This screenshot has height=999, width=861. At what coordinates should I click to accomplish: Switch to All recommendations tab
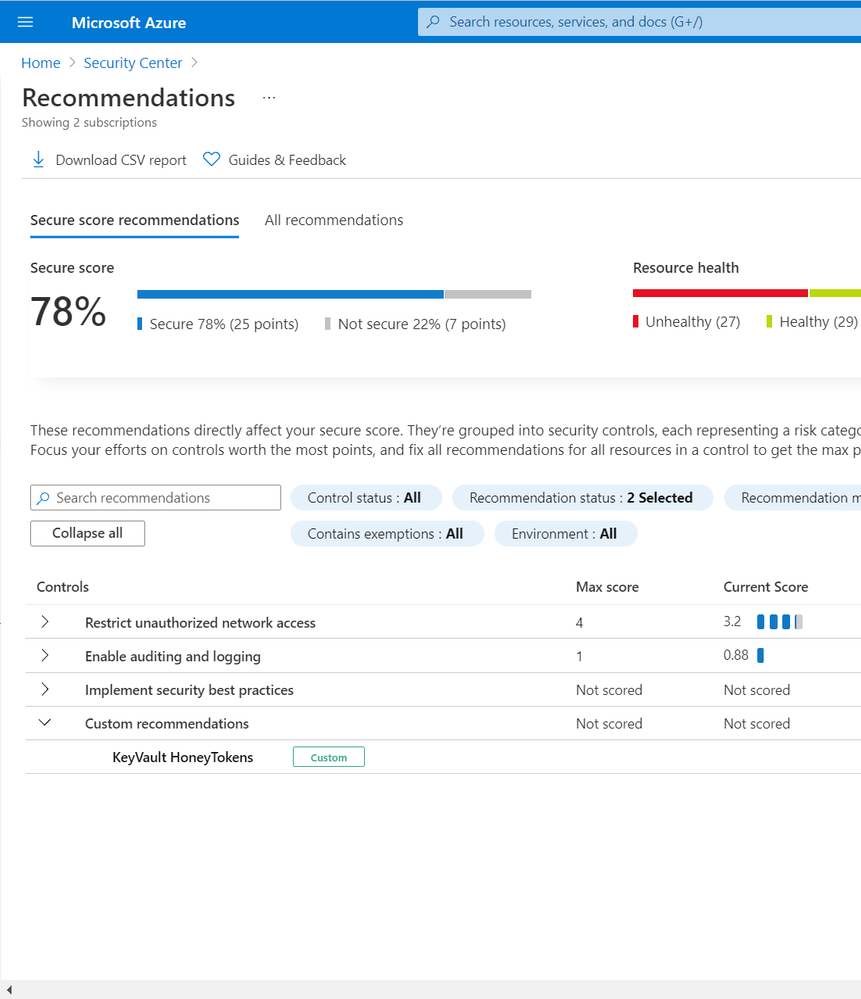point(334,220)
